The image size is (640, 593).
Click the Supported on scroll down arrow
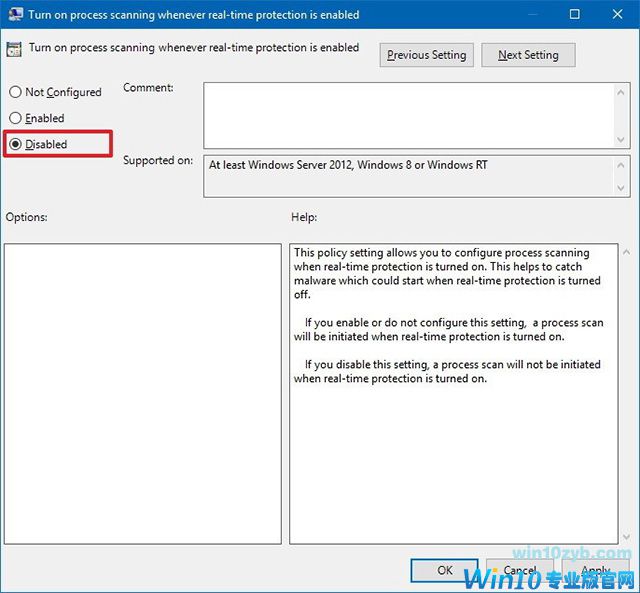(x=621, y=188)
